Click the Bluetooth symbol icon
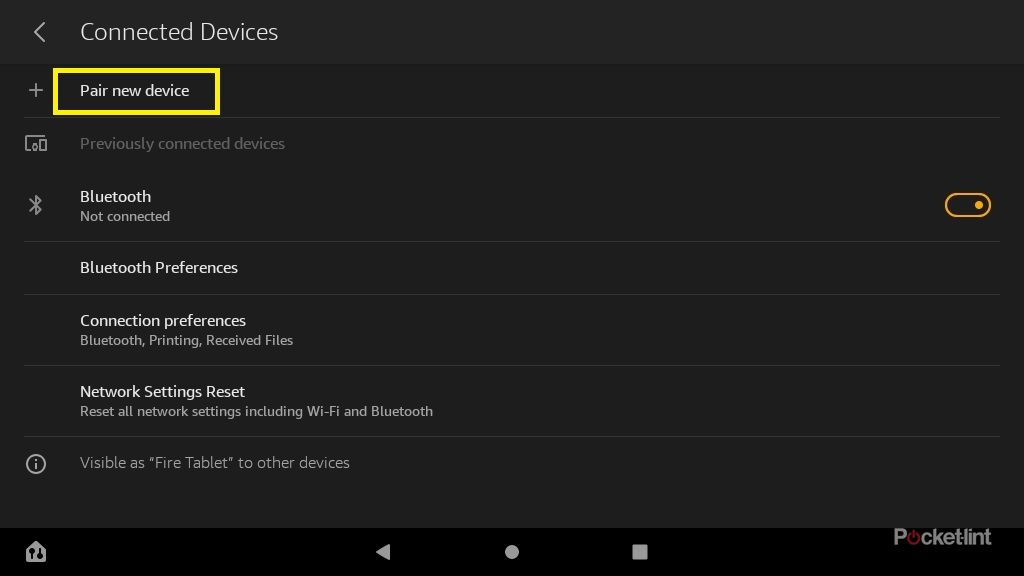1024x576 pixels. coord(36,205)
